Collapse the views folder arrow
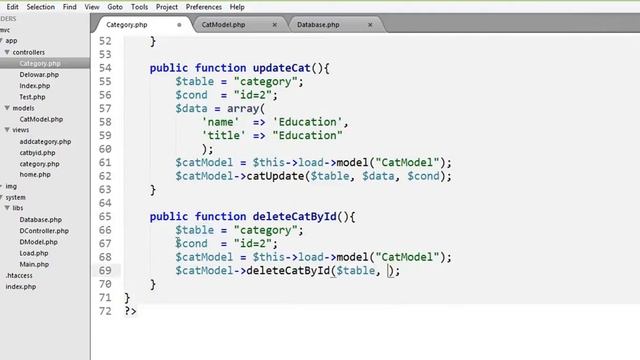Image resolution: width=640 pixels, height=360 pixels. pos(7,130)
